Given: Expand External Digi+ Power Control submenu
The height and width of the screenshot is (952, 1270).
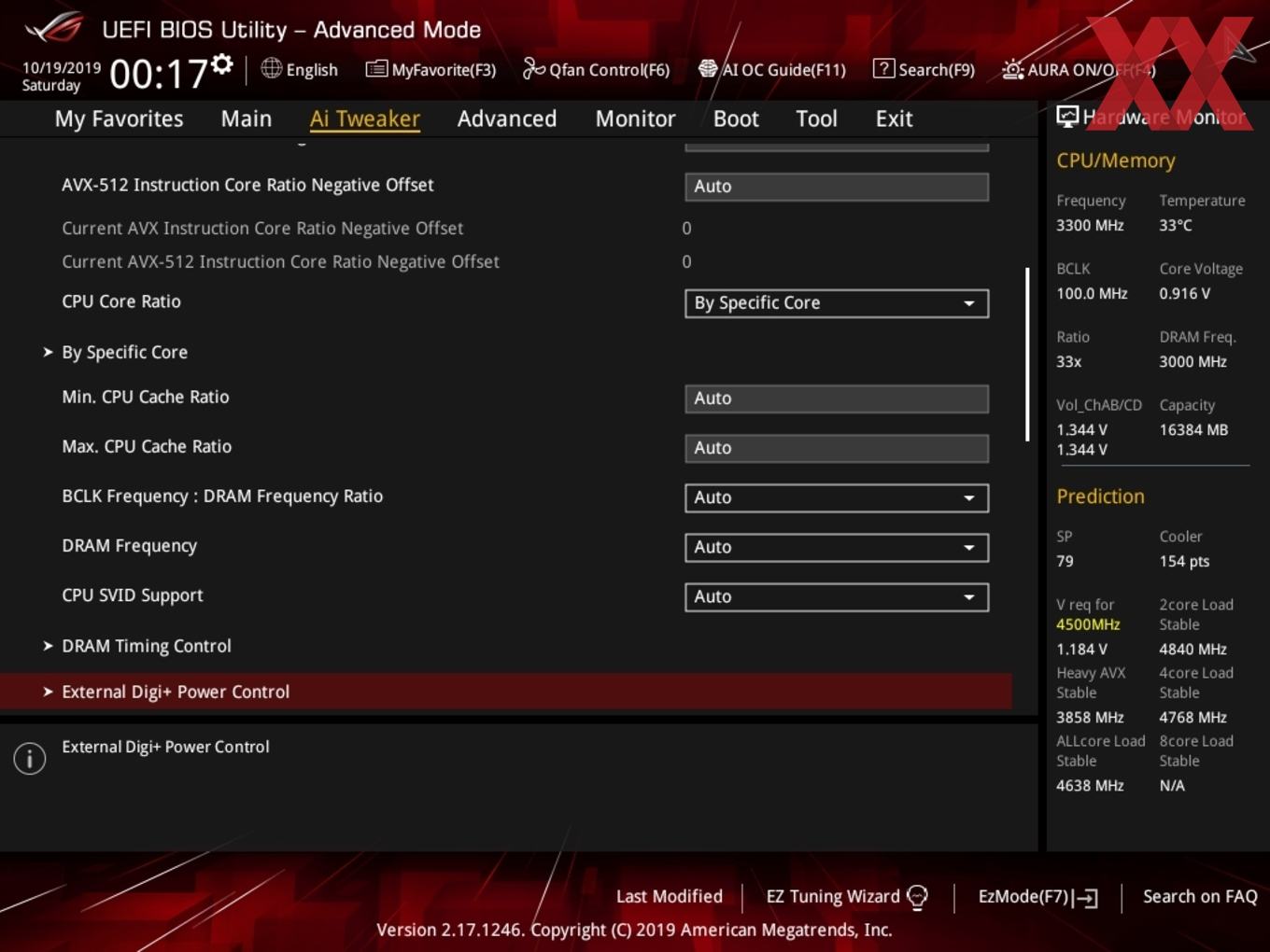Looking at the screenshot, I should coord(505,692).
